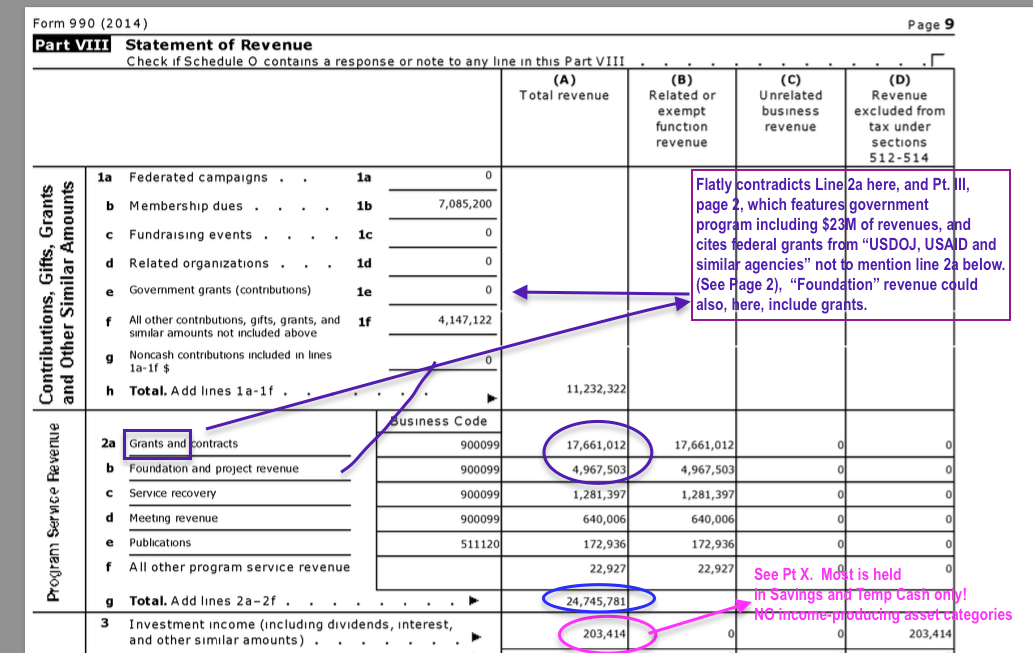
Task: Select the boxed "Grants and" label
Action: click(157, 444)
